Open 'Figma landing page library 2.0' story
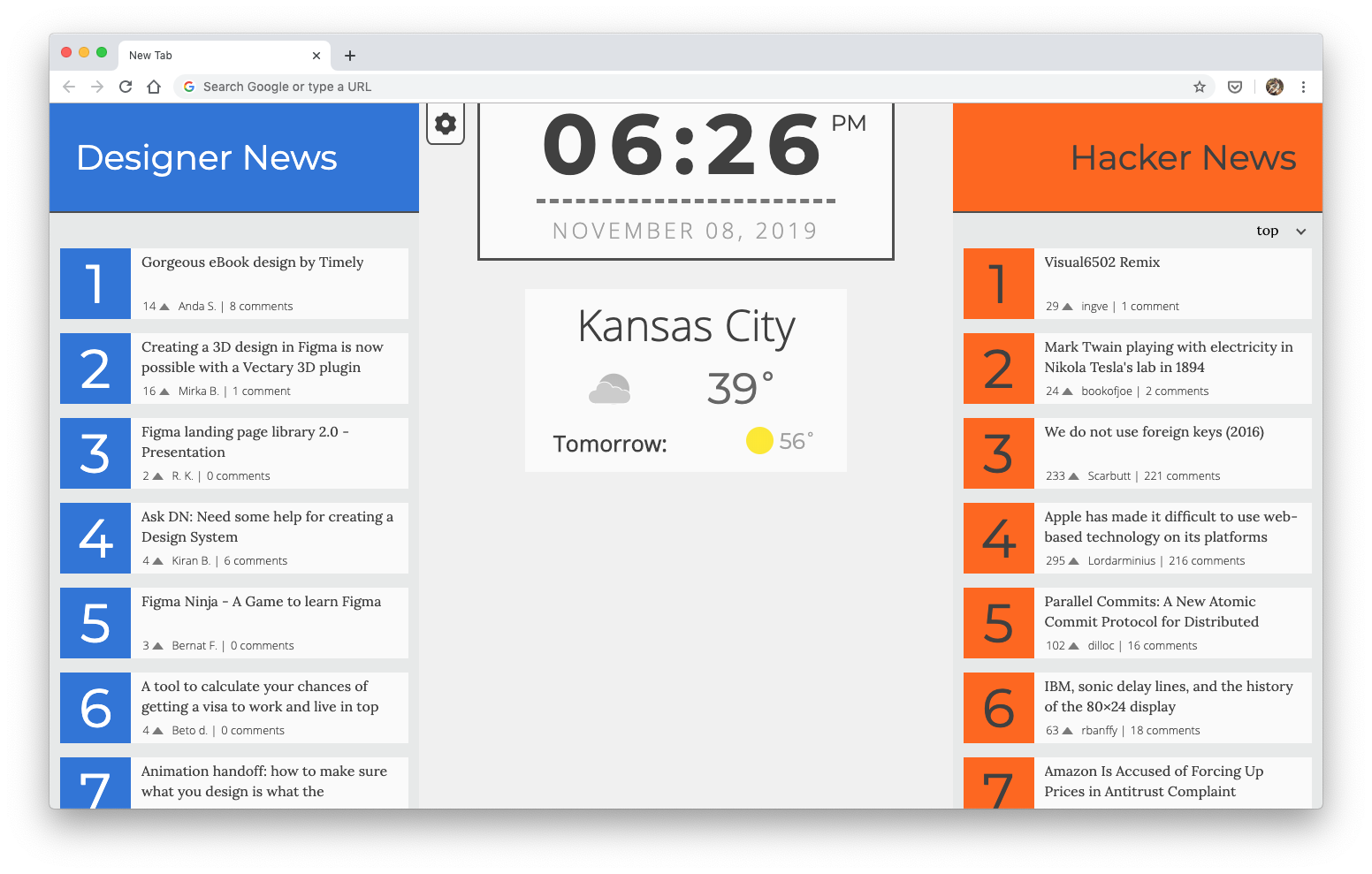 tap(245, 442)
